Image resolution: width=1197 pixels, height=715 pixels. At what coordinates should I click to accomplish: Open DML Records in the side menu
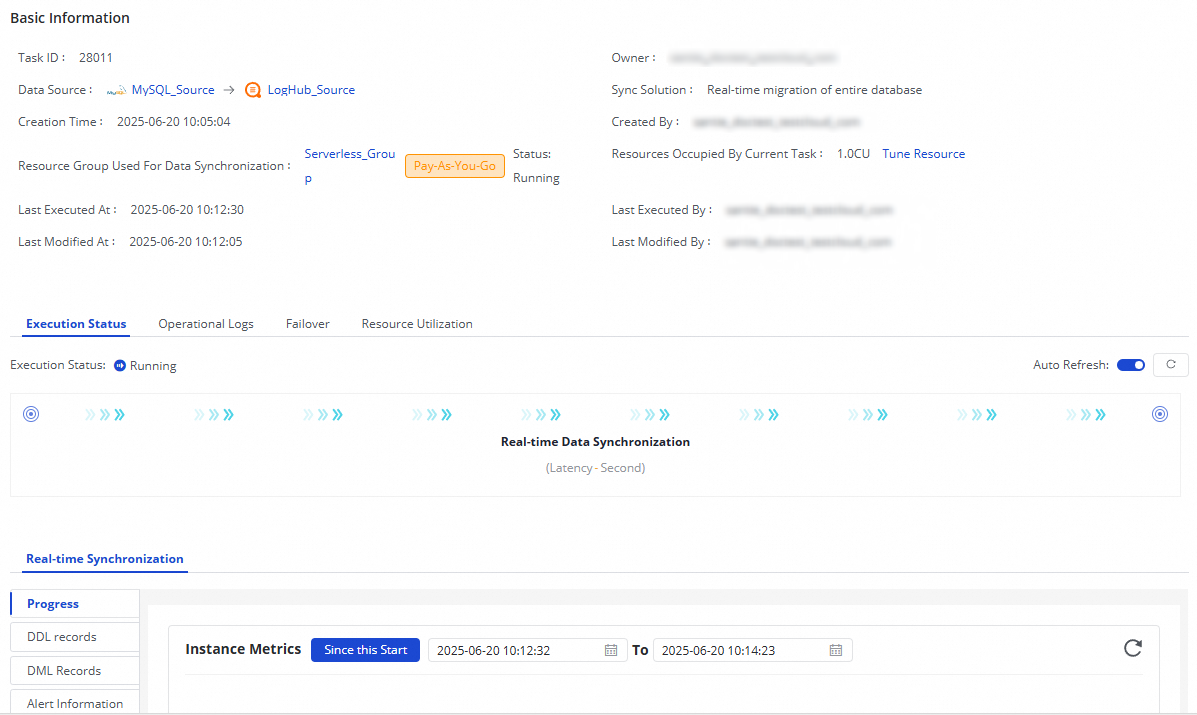tap(75, 670)
